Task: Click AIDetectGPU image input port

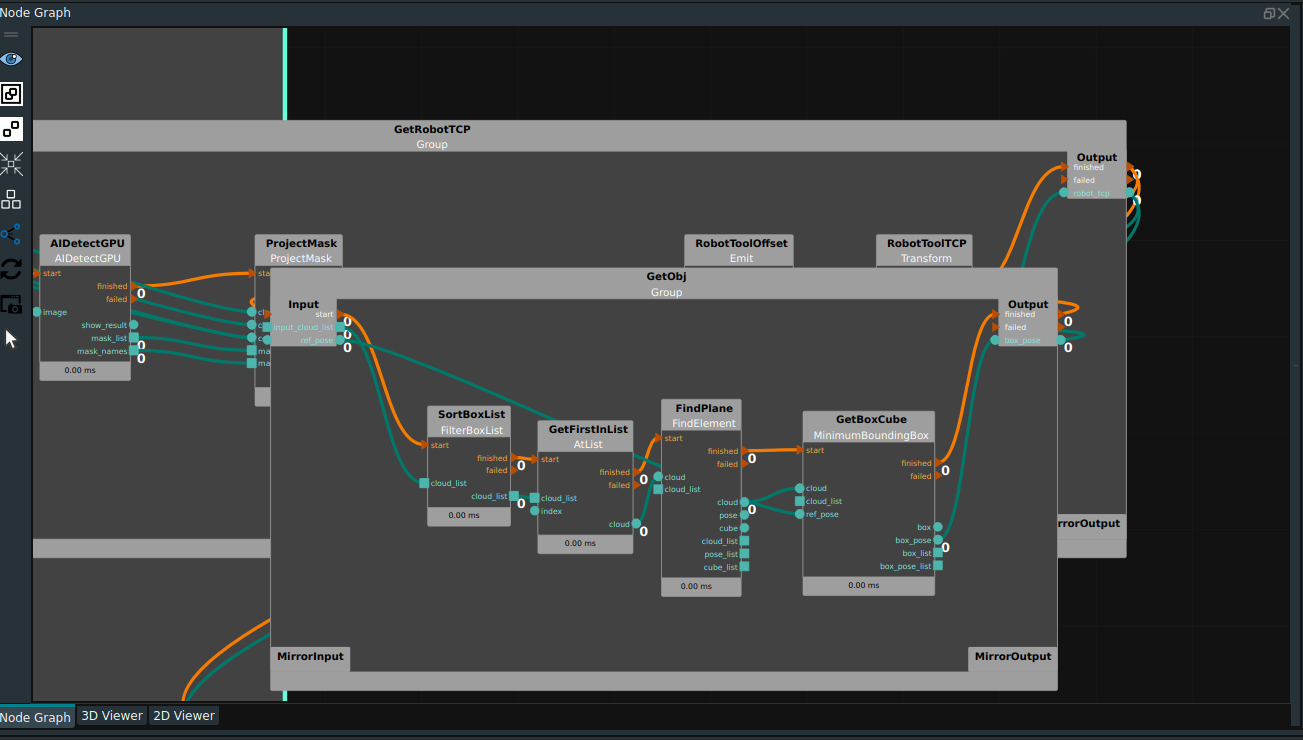Action: pyautogui.click(x=38, y=312)
